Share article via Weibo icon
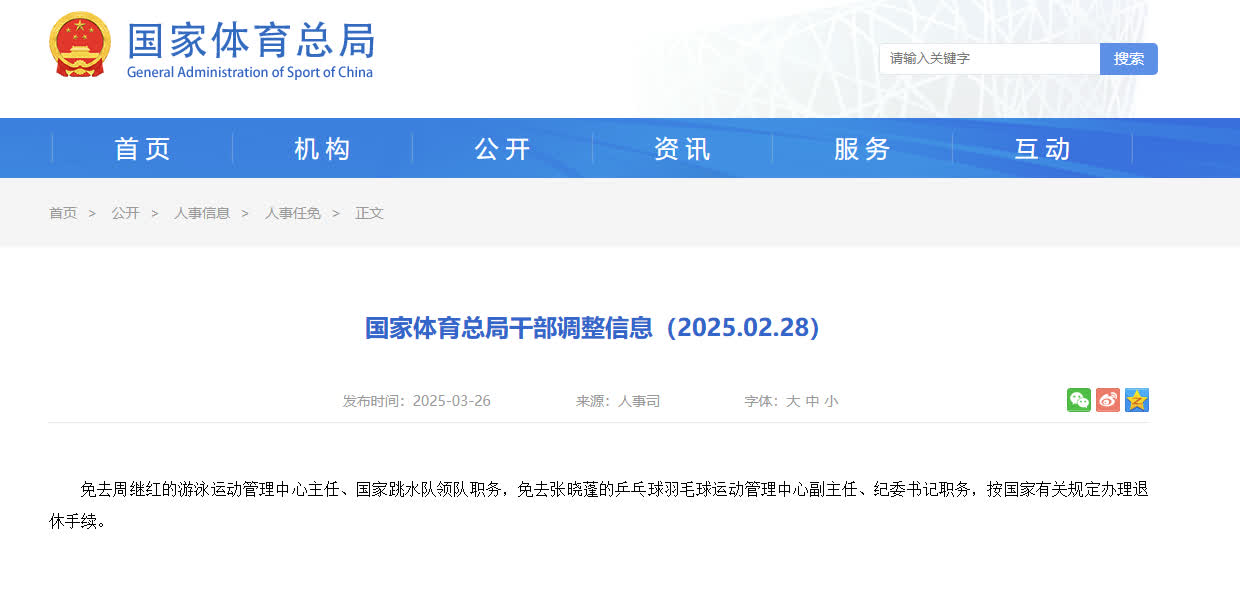This screenshot has height=591, width=1240. (x=1108, y=400)
